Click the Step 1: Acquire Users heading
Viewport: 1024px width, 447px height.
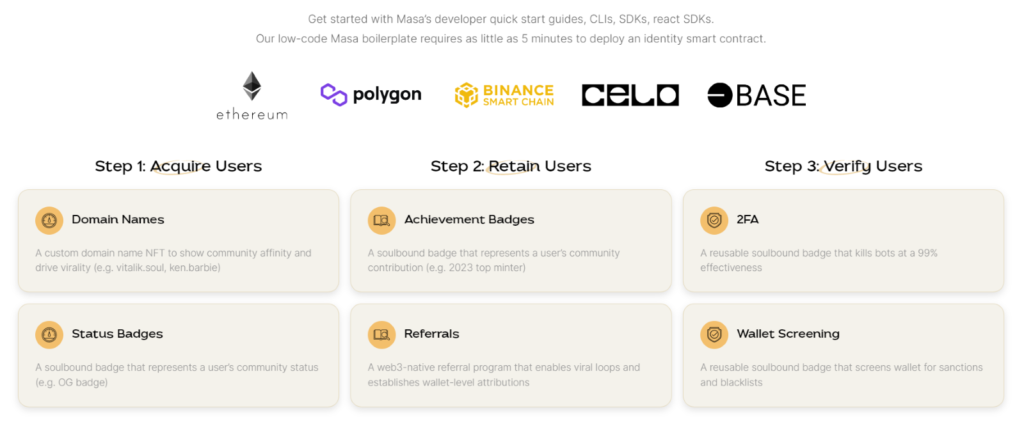pos(178,167)
